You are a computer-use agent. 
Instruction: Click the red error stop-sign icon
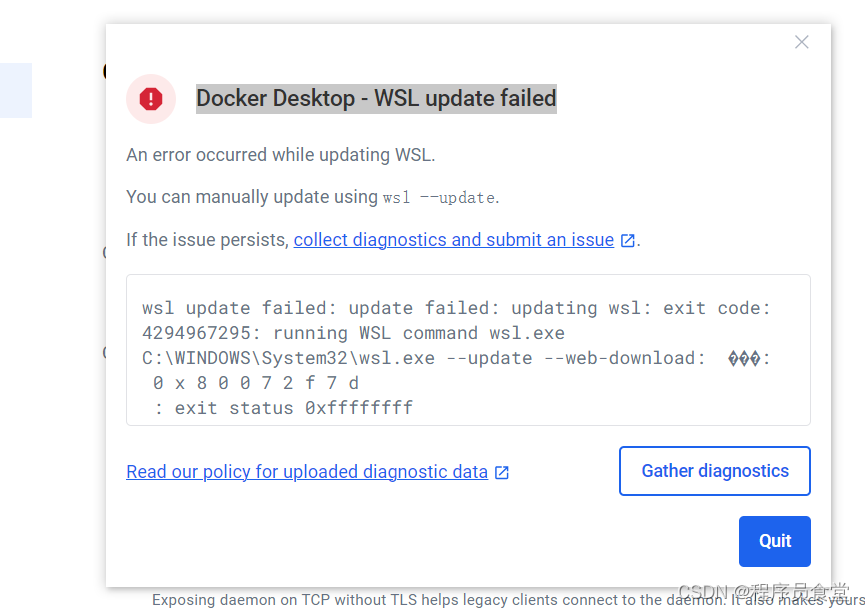pos(151,99)
